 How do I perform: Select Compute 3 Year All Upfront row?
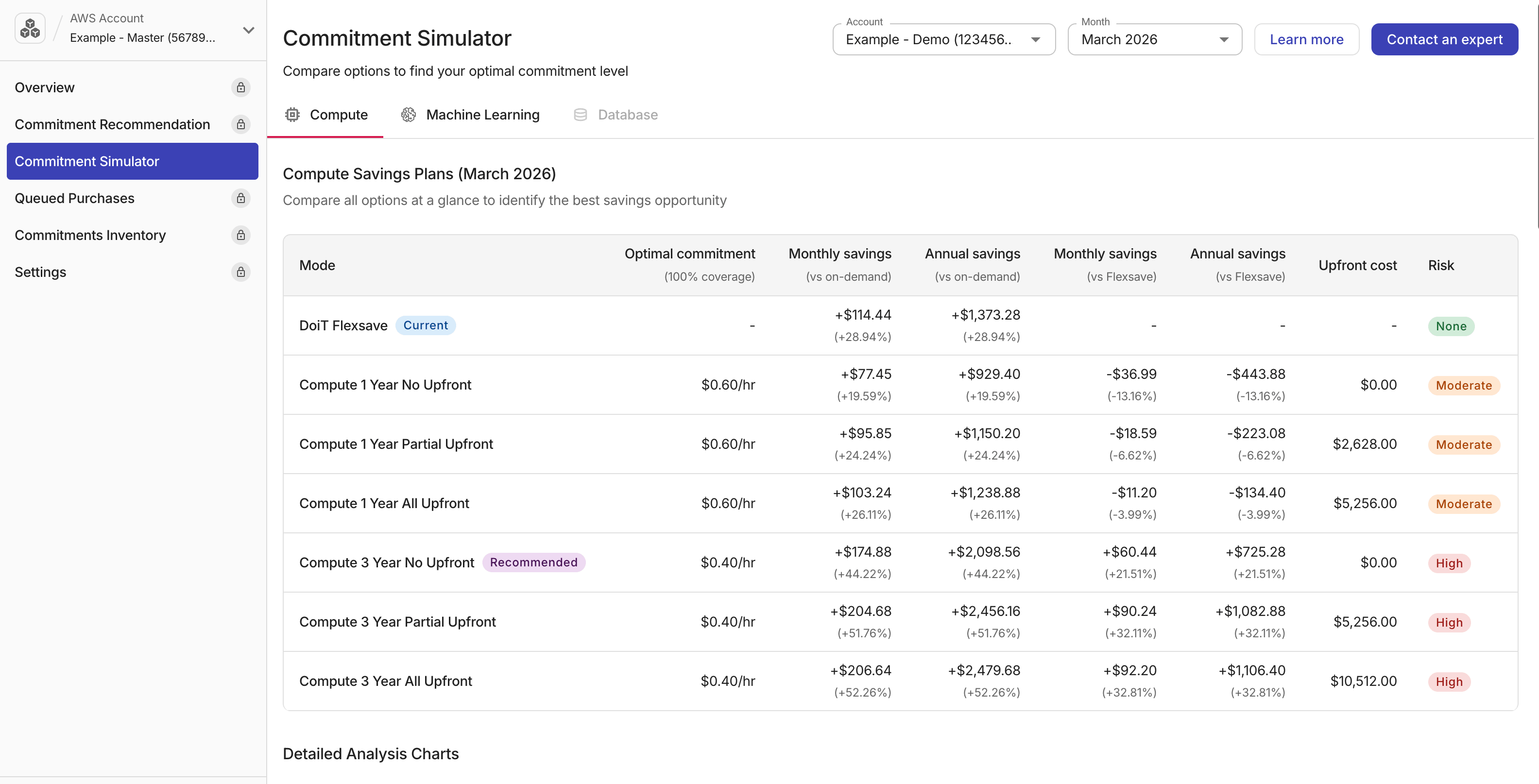point(900,681)
